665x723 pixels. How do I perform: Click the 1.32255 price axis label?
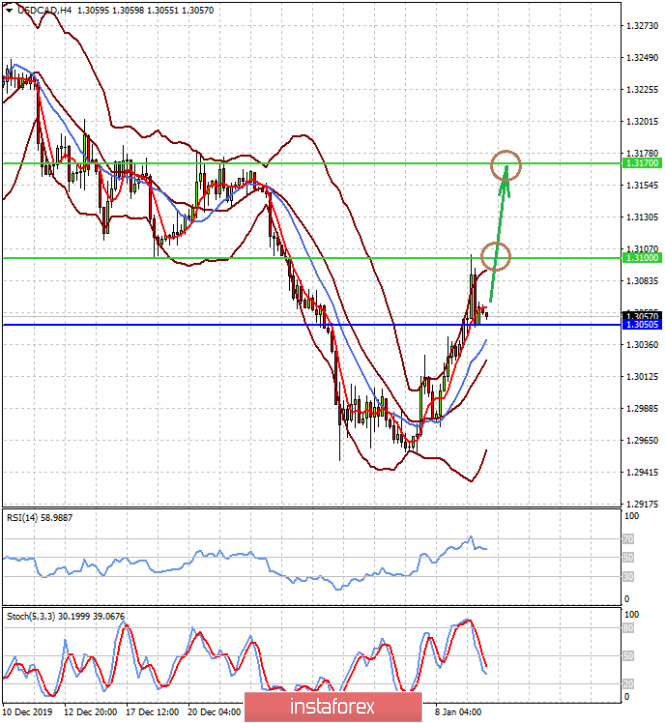(642, 89)
